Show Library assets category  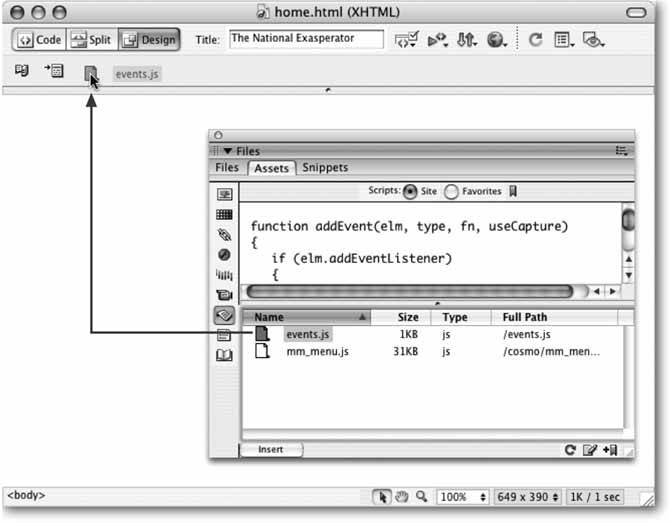pyautogui.click(x=224, y=355)
